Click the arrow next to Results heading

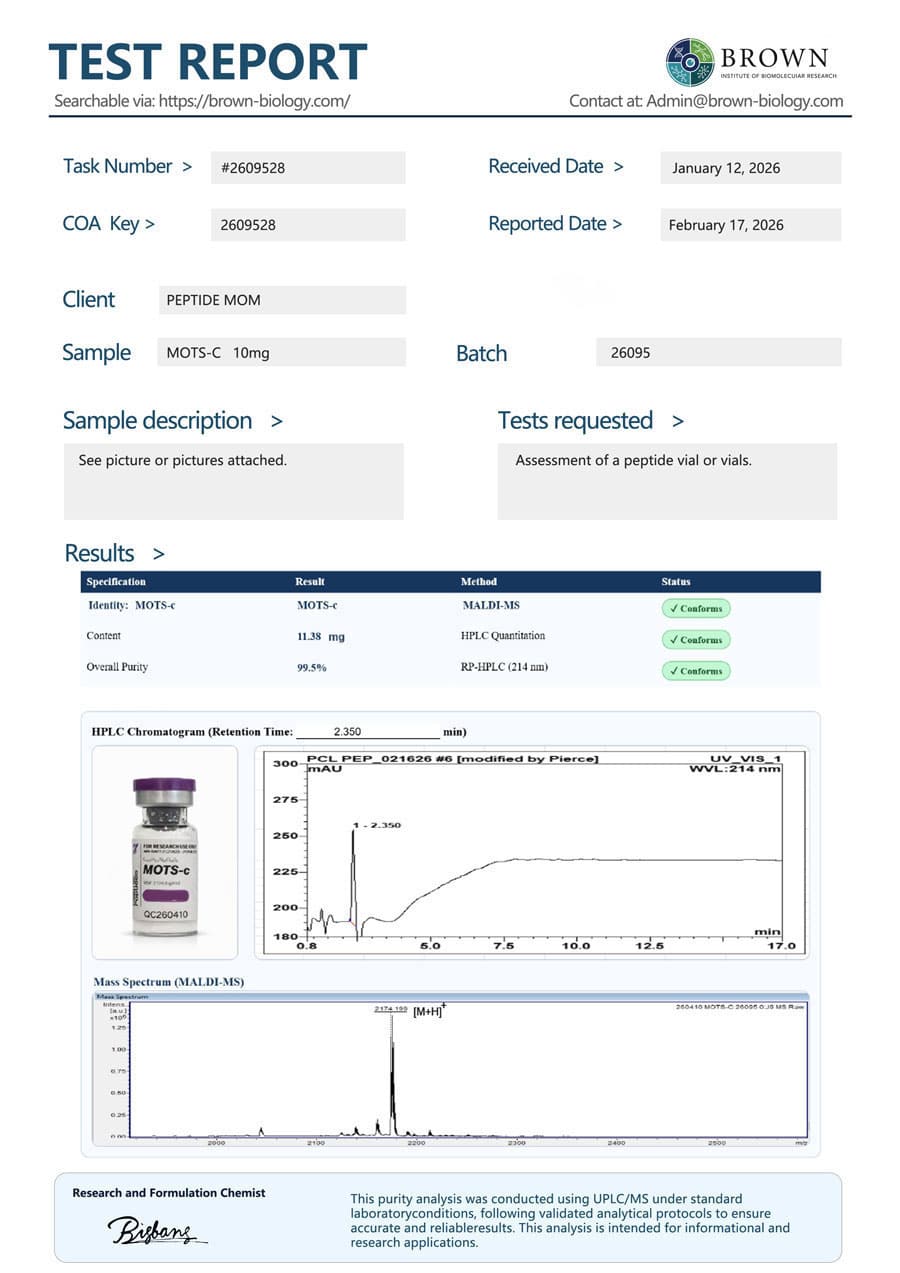[x=159, y=554]
